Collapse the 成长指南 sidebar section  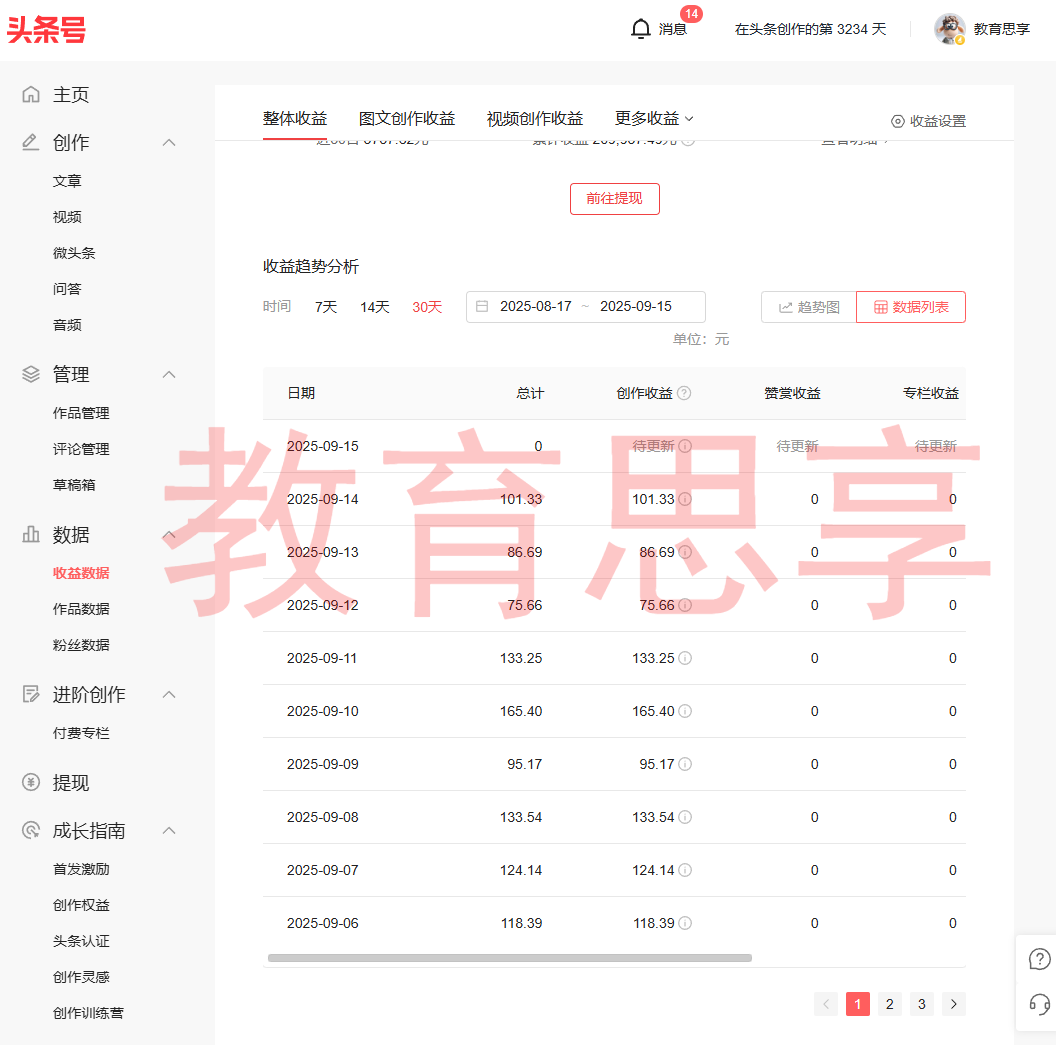point(169,831)
